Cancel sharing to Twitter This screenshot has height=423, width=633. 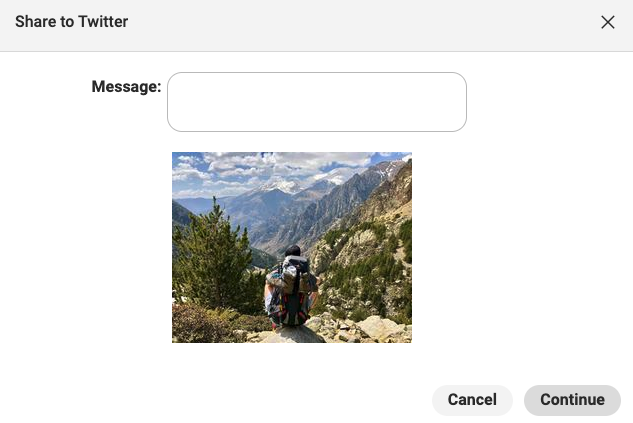click(472, 400)
